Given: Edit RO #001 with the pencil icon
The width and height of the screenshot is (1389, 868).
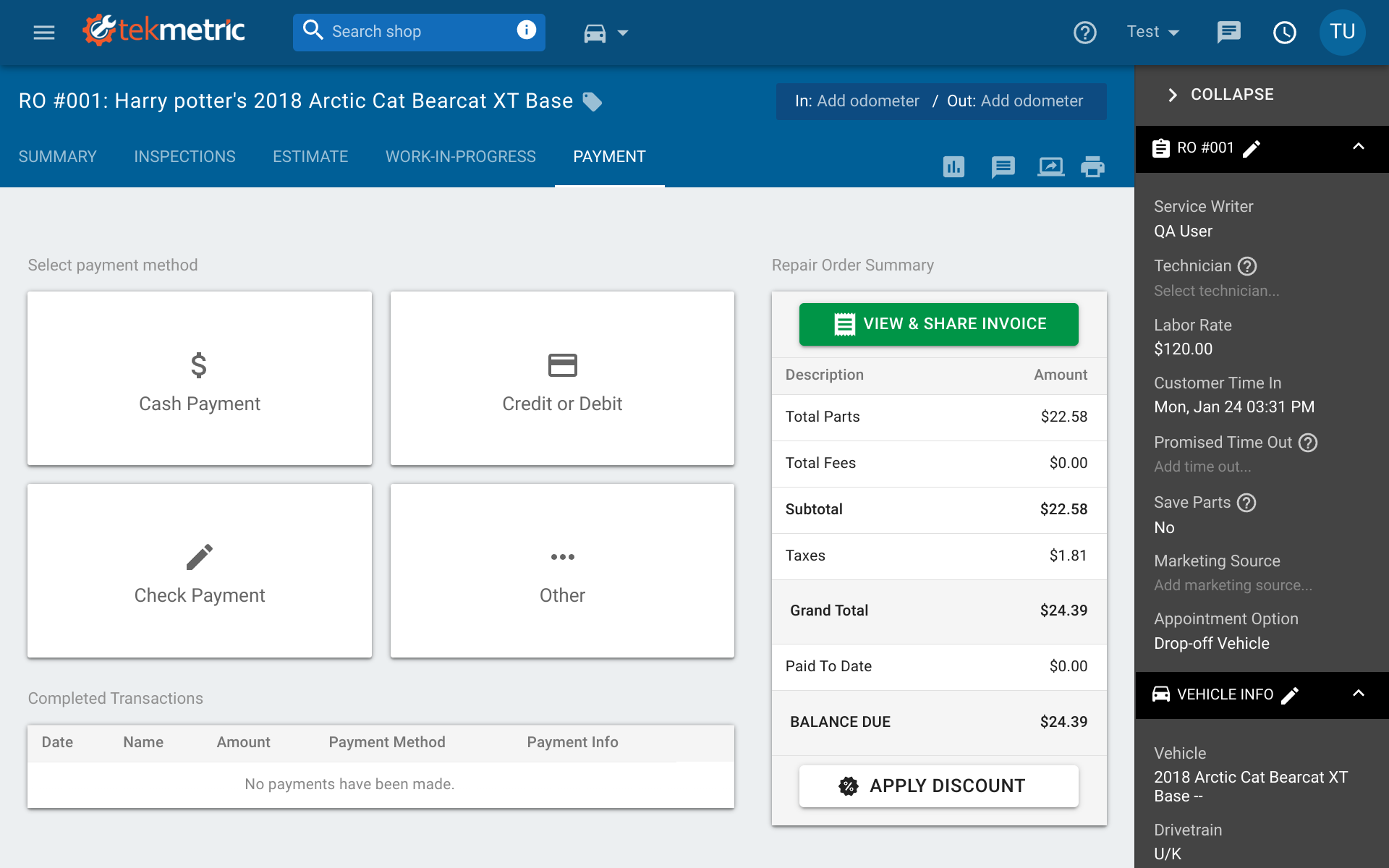Looking at the screenshot, I should [x=1252, y=148].
